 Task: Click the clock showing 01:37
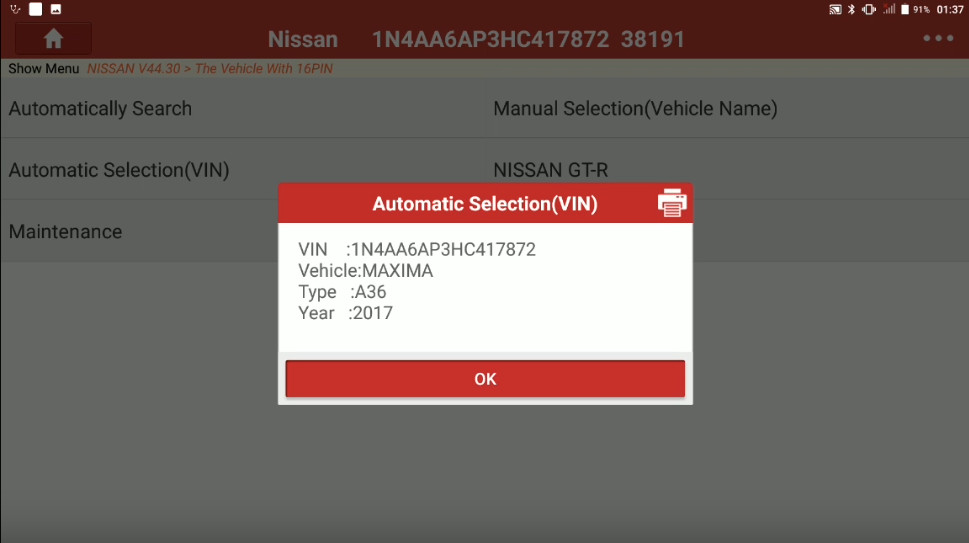pos(950,9)
